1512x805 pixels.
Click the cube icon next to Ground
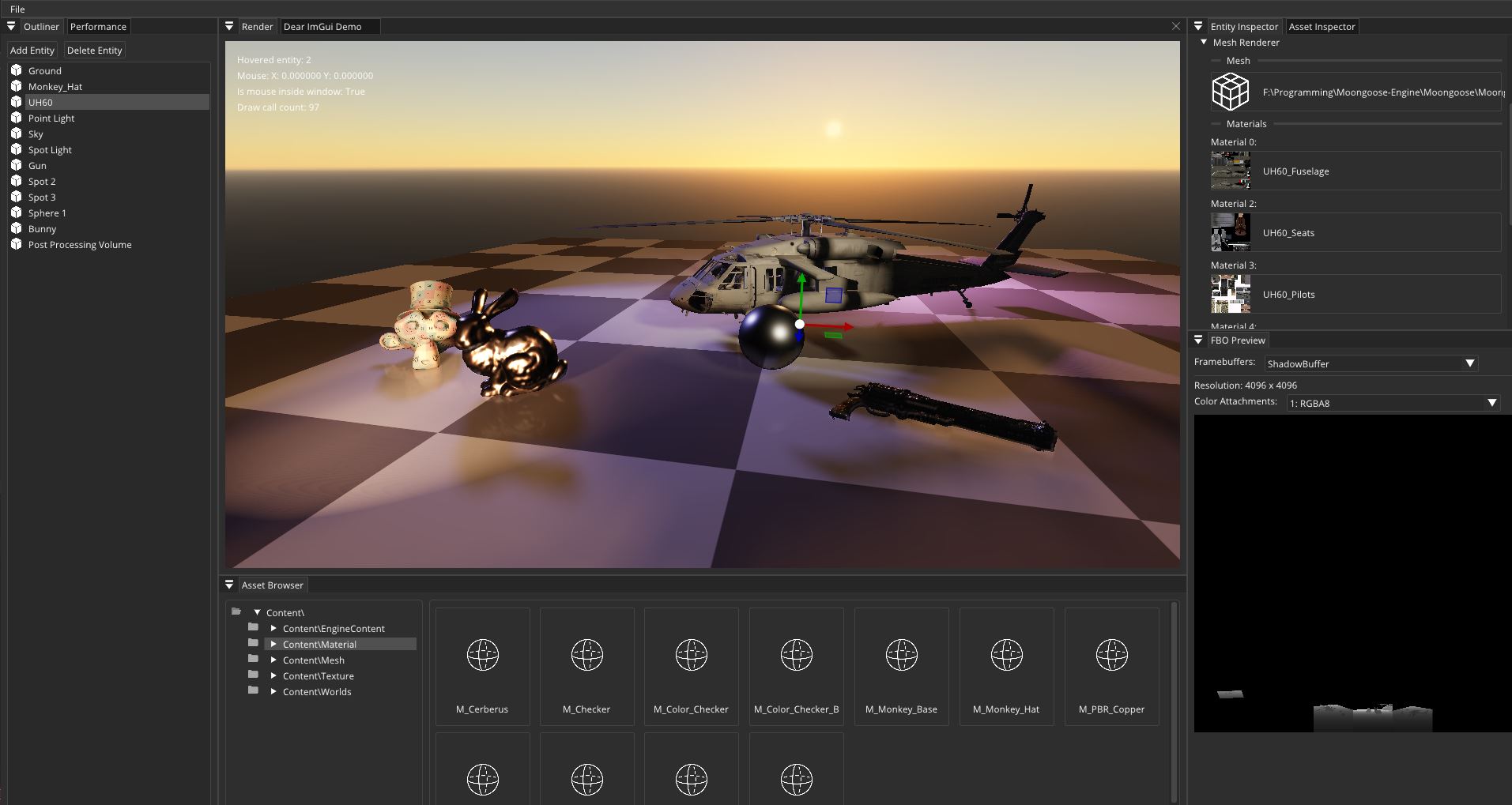[16, 70]
